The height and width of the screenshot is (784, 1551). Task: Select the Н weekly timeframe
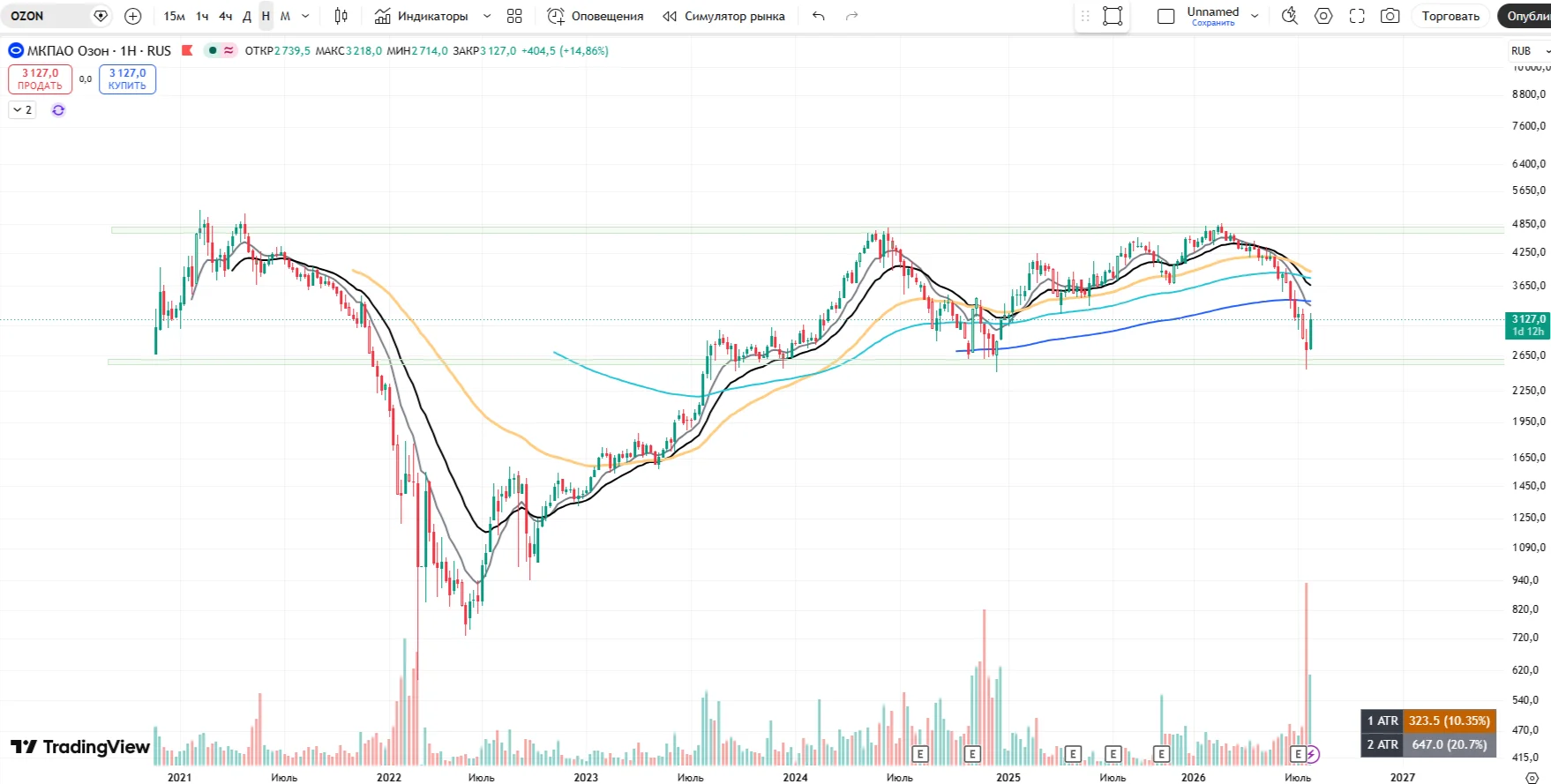point(266,16)
